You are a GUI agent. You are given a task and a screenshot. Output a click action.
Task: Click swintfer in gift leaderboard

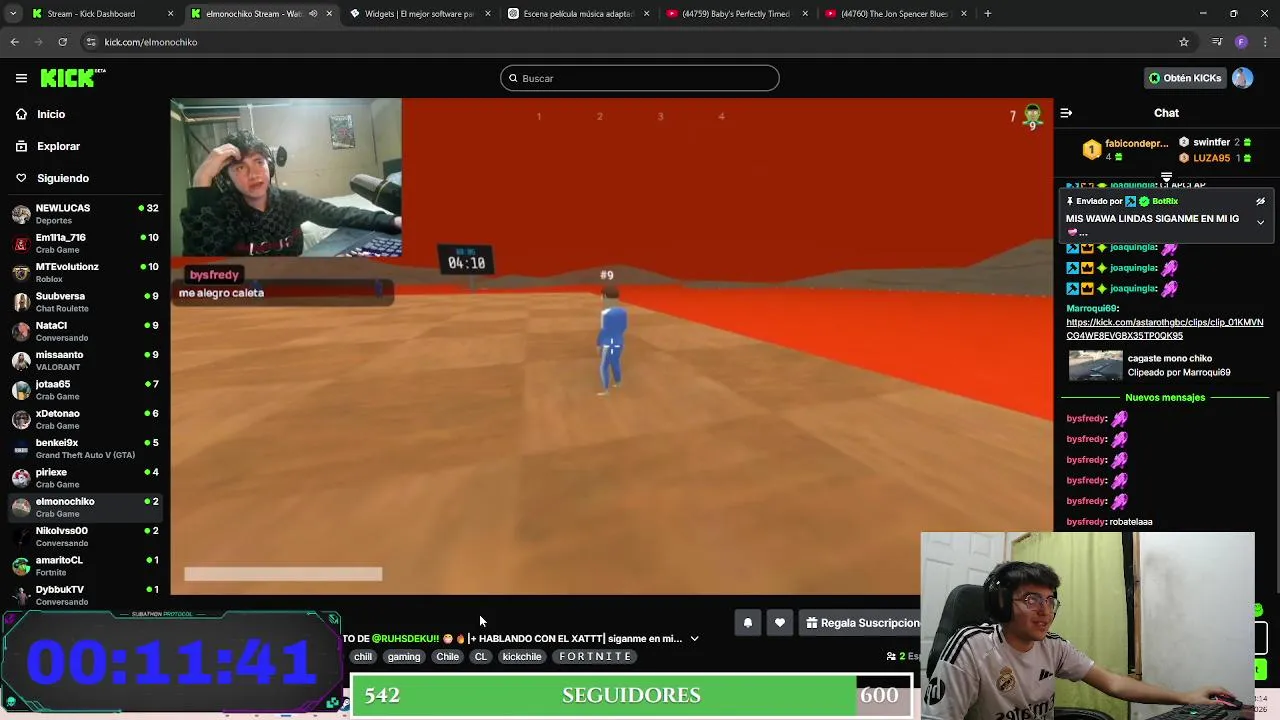click(x=1215, y=142)
